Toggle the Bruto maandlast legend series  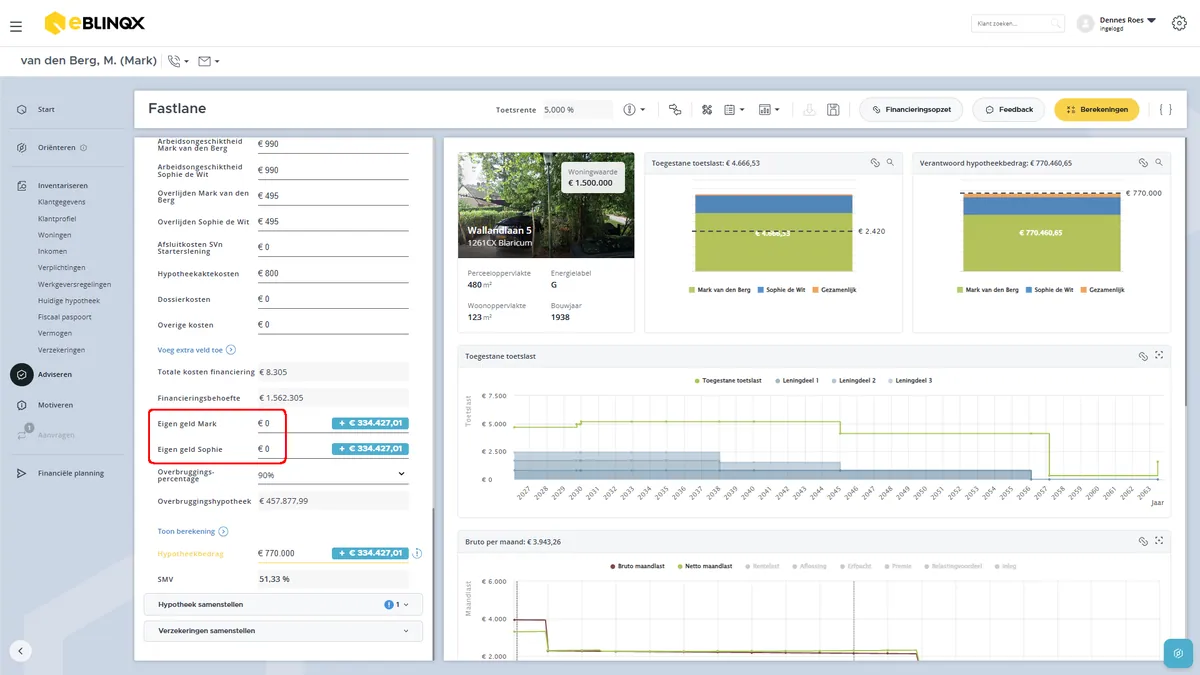[638, 566]
